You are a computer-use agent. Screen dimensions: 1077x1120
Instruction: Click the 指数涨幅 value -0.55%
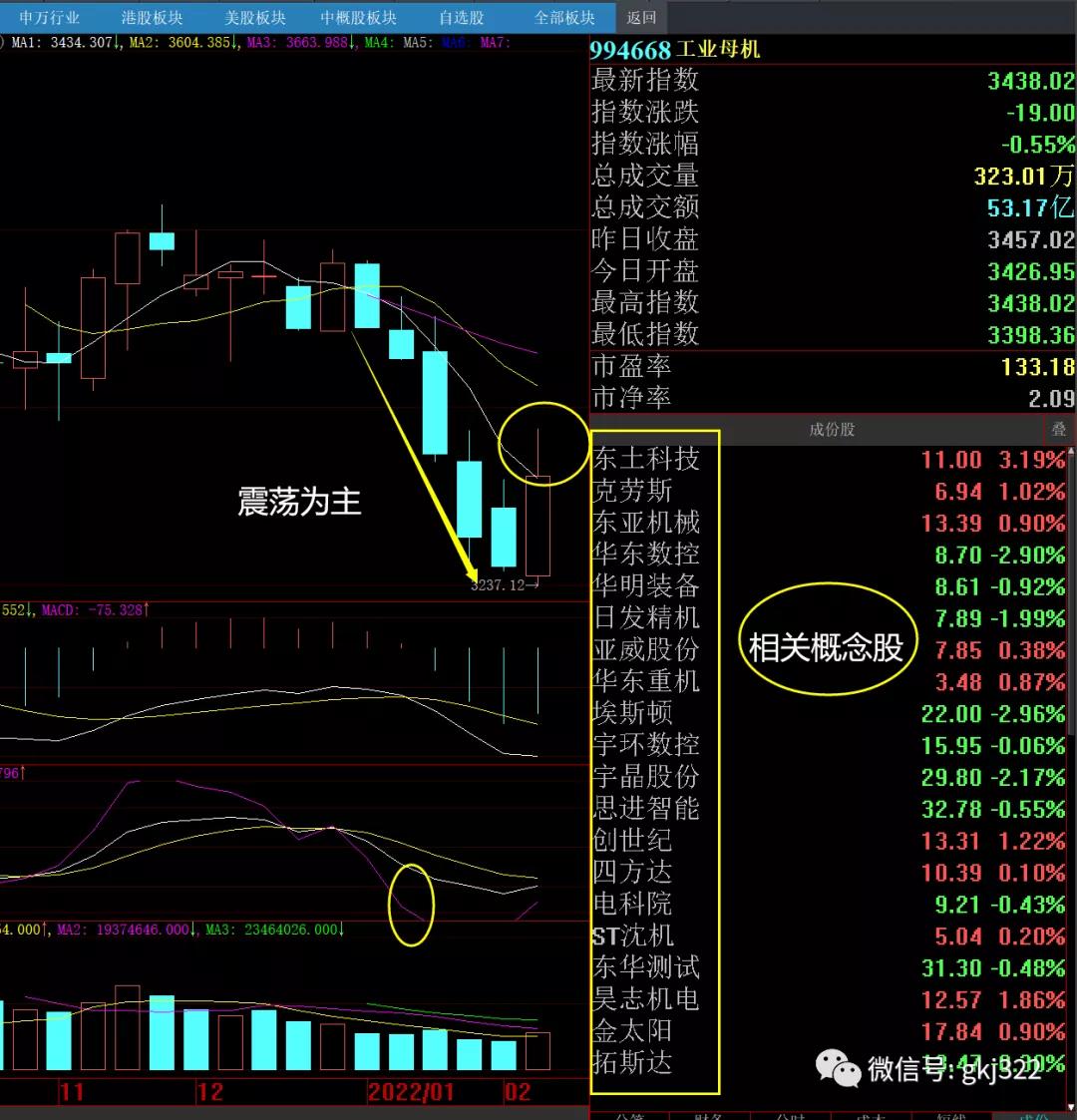tap(1038, 145)
